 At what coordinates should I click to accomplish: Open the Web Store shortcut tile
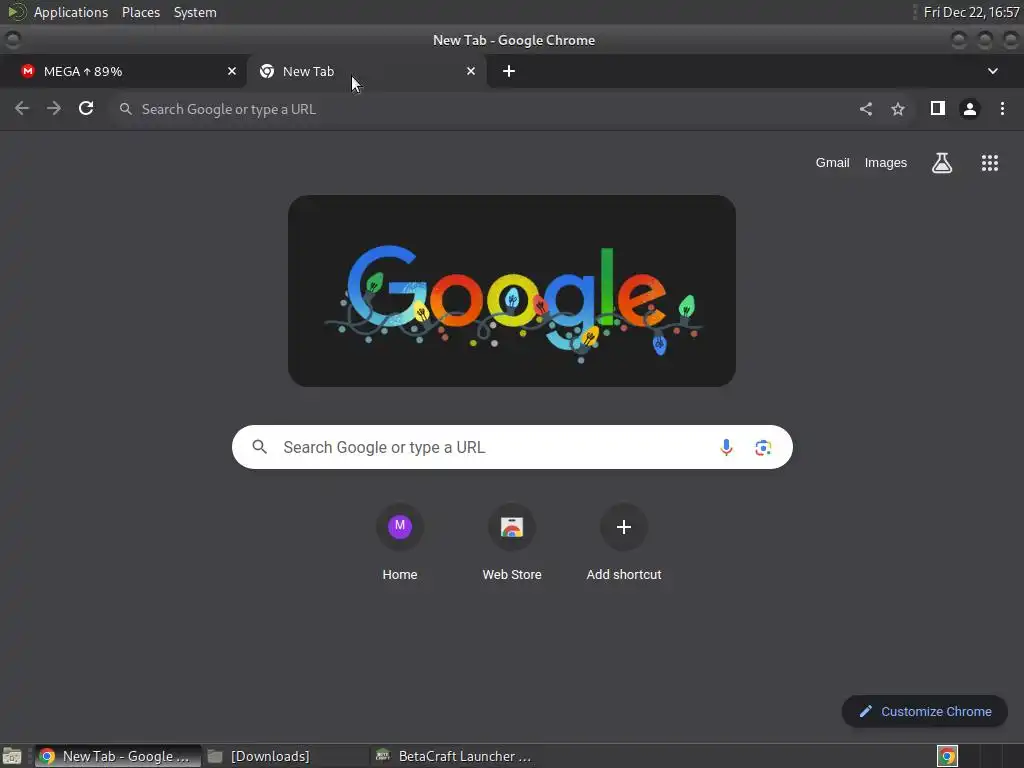512,543
